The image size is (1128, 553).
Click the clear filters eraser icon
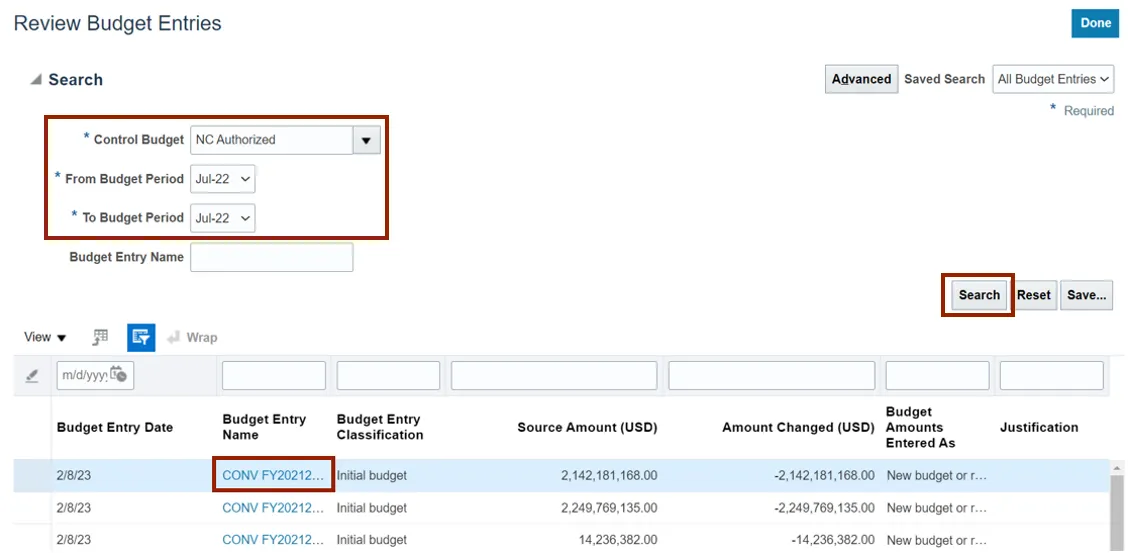pyautogui.click(x=32, y=376)
